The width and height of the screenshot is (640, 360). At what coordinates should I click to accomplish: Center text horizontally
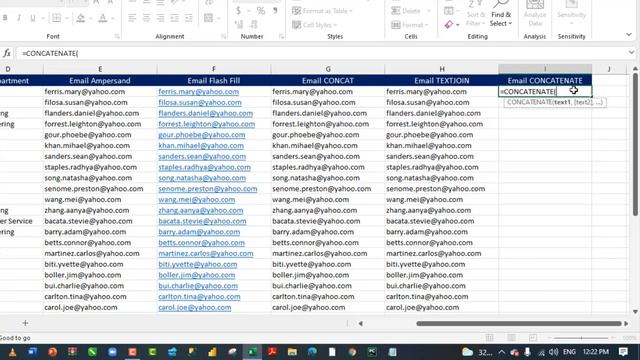(x=146, y=18)
